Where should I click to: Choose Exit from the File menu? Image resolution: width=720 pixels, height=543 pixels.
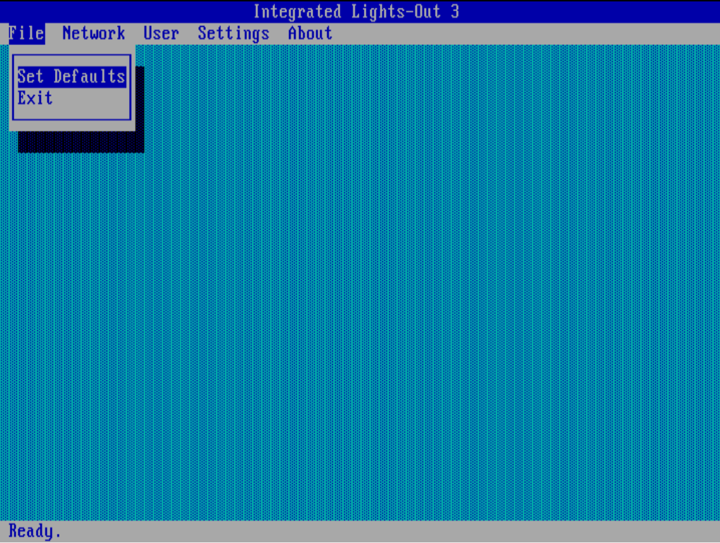(x=35, y=98)
